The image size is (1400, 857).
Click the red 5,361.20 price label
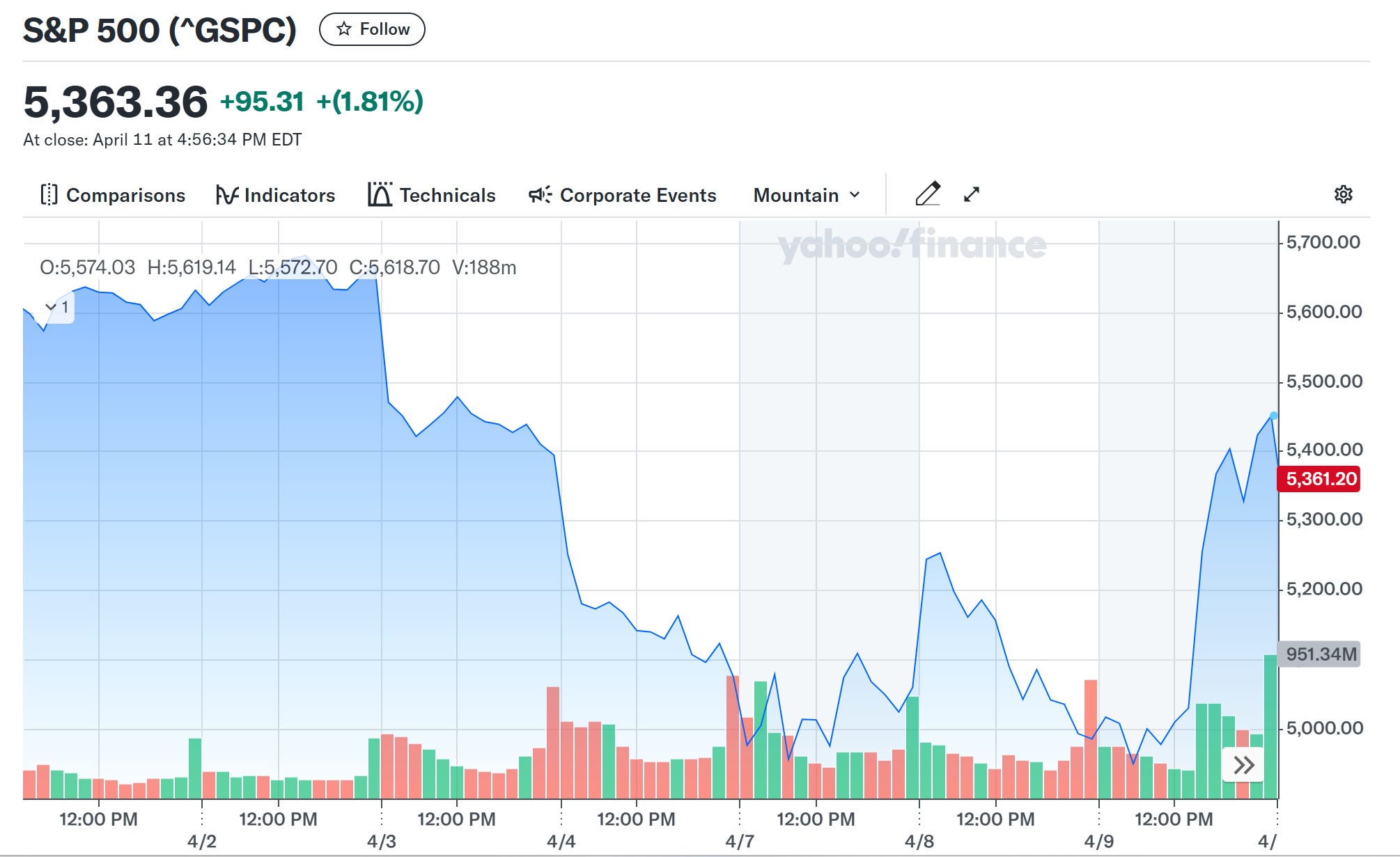tap(1320, 479)
